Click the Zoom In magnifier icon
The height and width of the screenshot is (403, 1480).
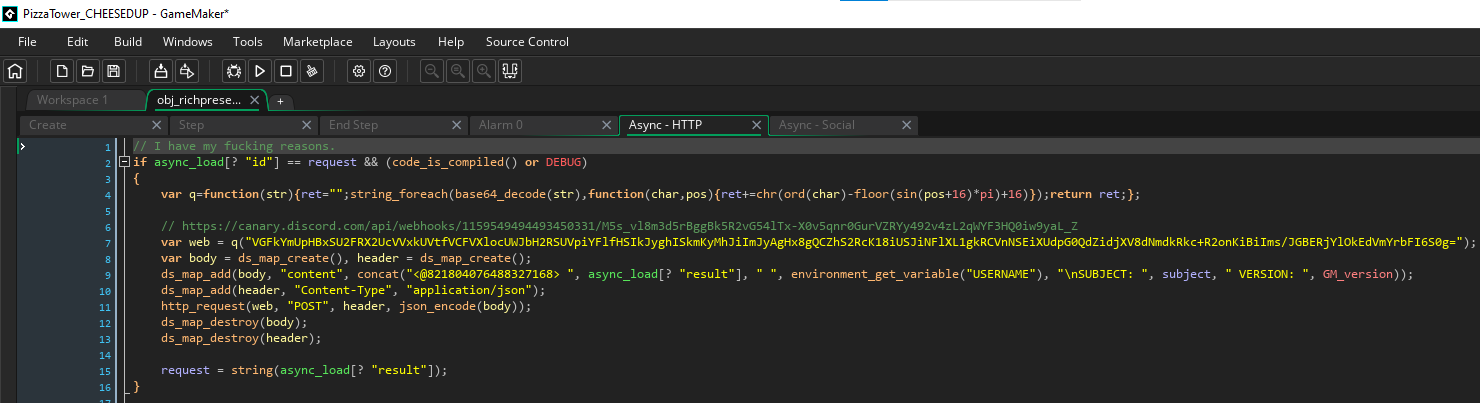(x=484, y=71)
